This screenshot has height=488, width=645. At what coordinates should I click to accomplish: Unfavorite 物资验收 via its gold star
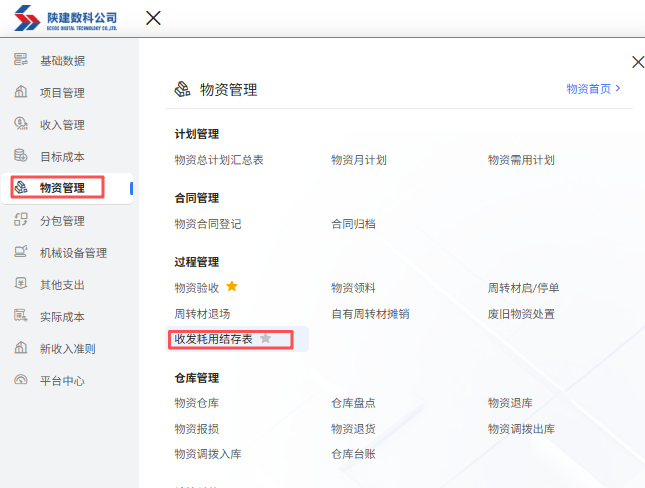(232, 287)
